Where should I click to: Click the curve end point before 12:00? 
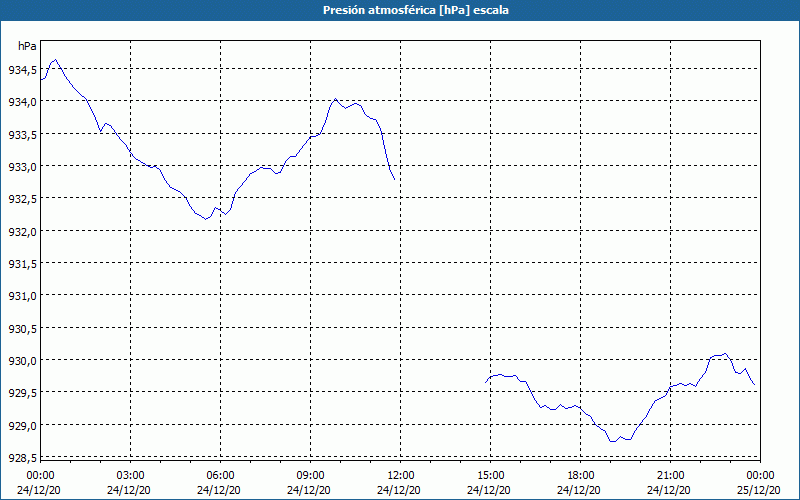tap(394, 179)
